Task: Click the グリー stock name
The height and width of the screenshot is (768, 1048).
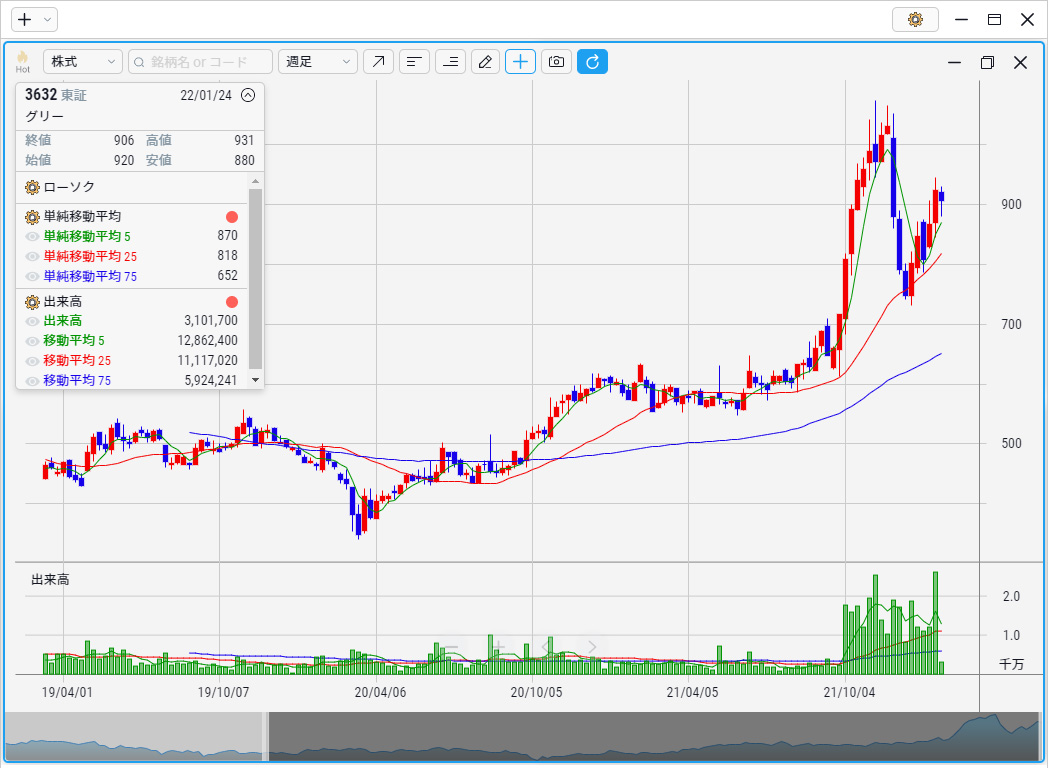Action: point(45,116)
